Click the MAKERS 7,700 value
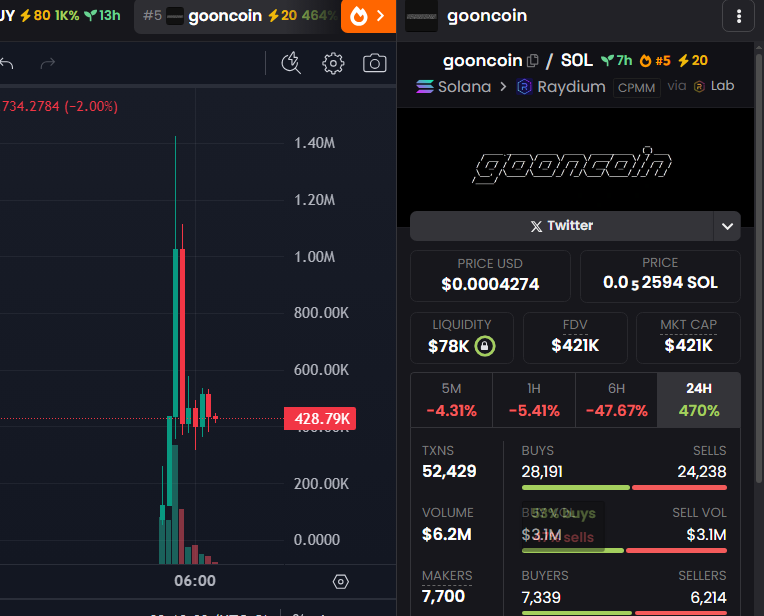Image resolution: width=764 pixels, height=616 pixels. (443, 596)
